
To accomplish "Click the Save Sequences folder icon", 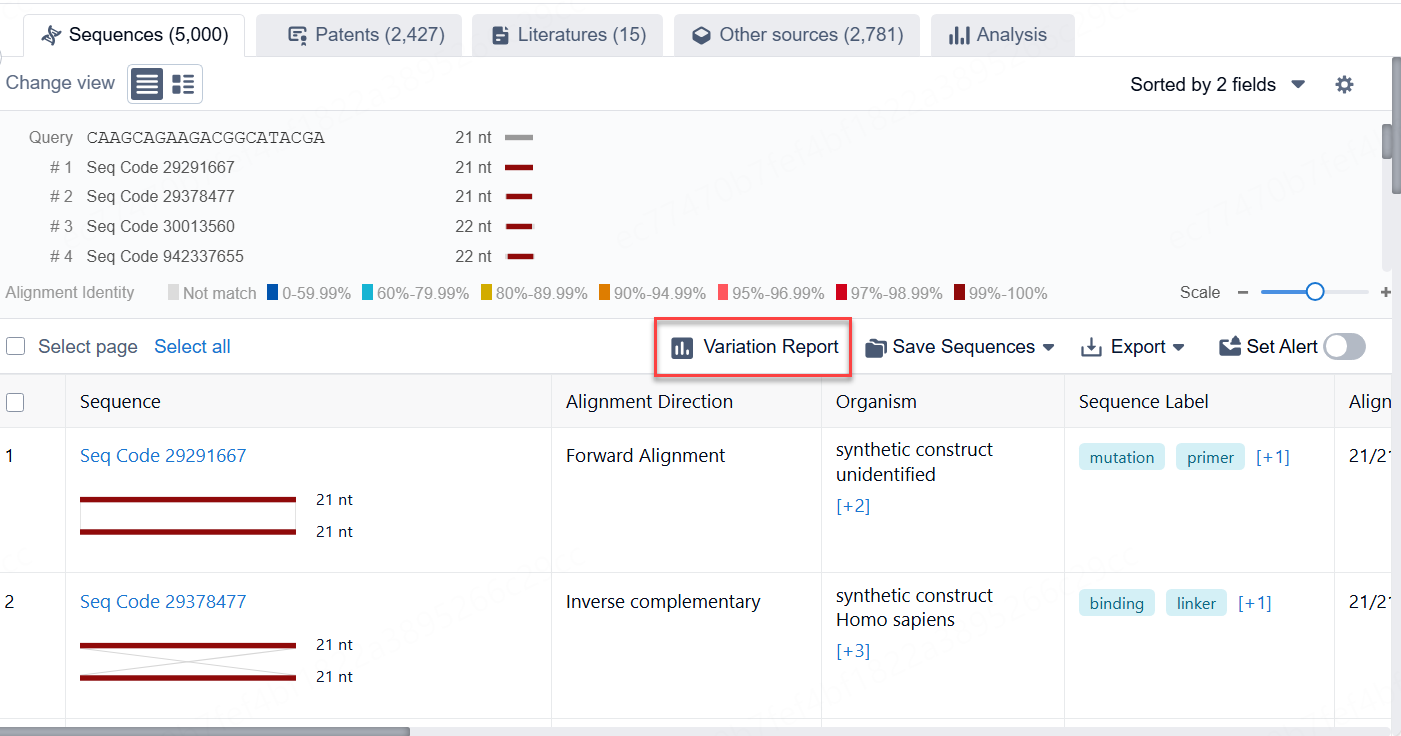I will click(876, 347).
